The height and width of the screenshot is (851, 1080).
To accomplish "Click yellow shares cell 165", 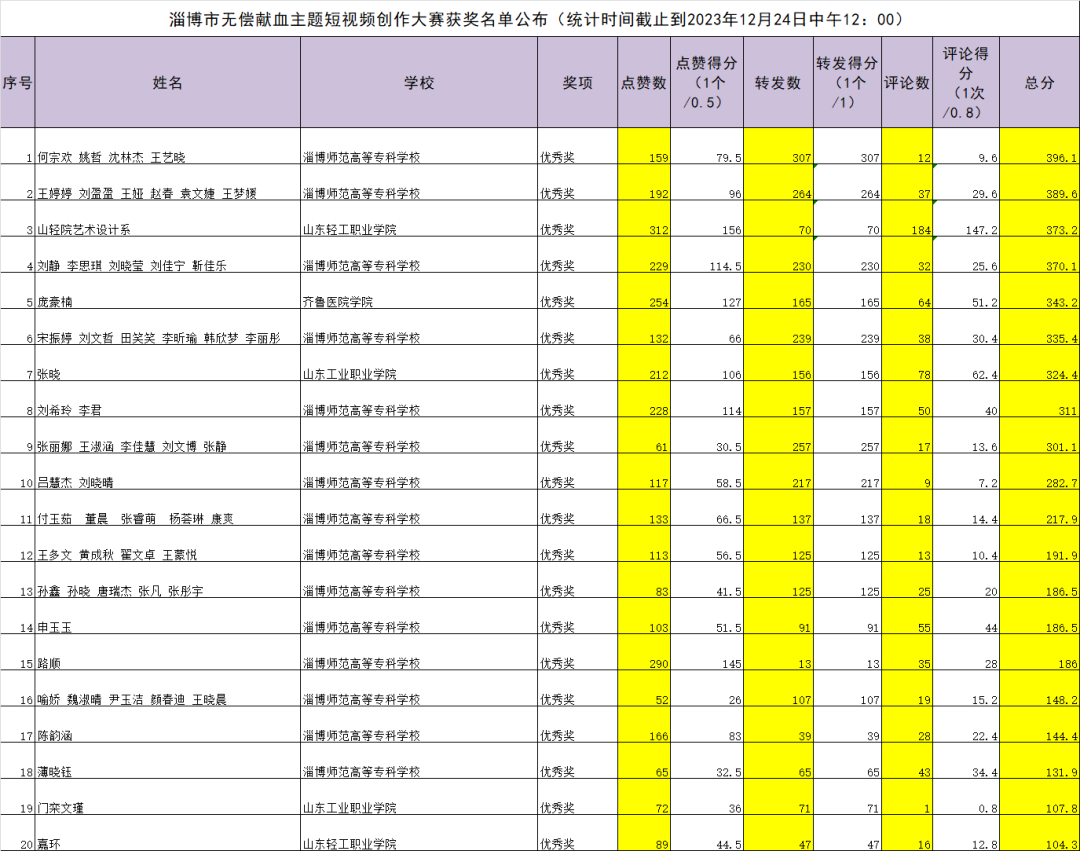I will [x=778, y=291].
